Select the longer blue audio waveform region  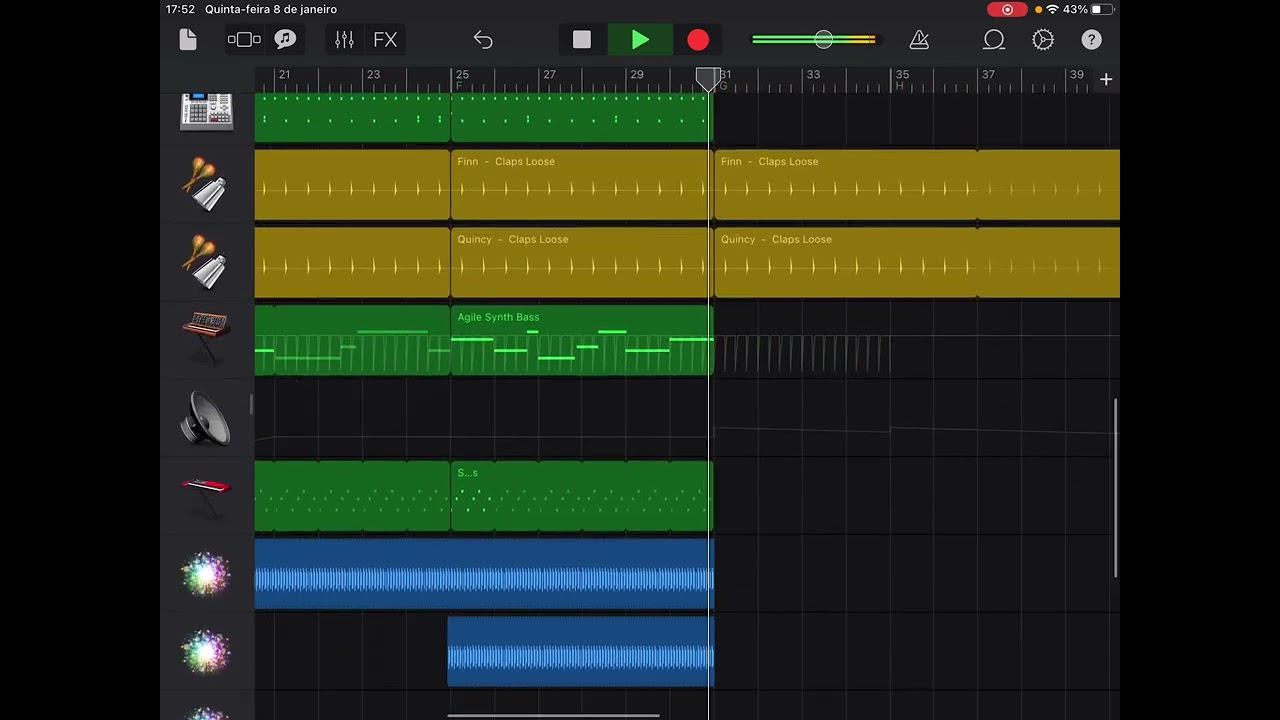click(484, 574)
